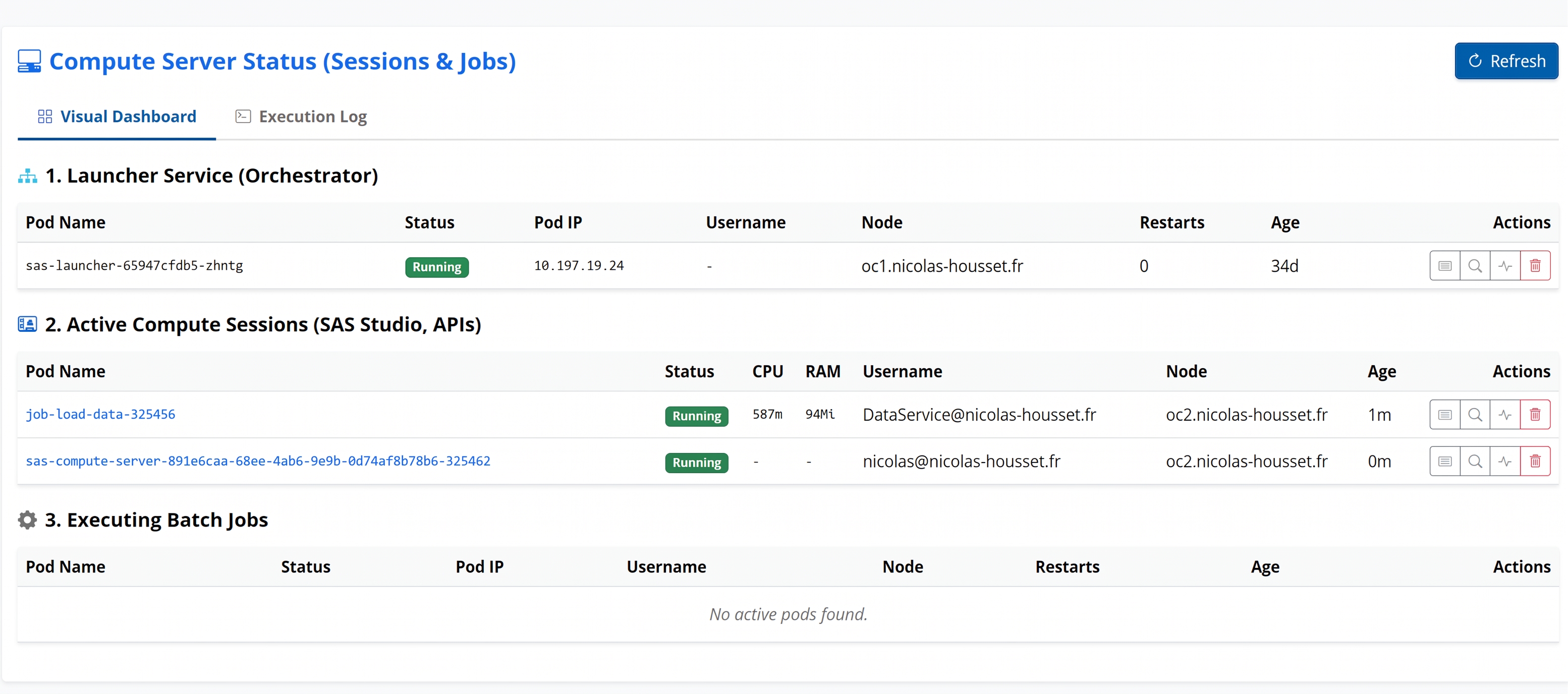Click the Compute Server Status title

tap(283, 62)
